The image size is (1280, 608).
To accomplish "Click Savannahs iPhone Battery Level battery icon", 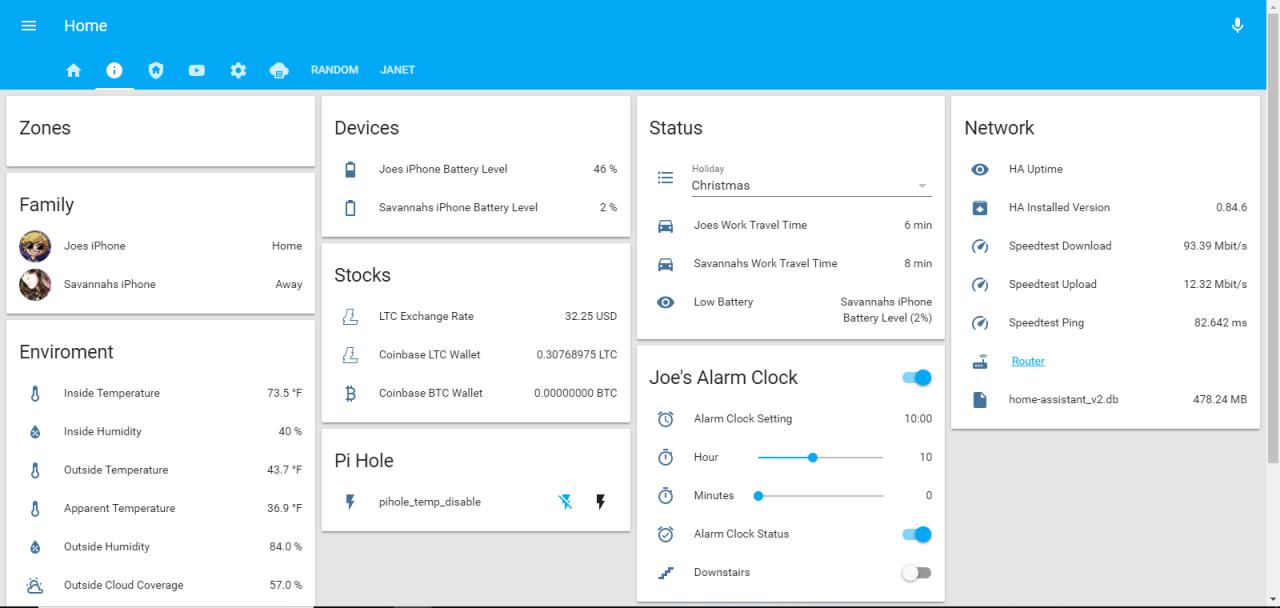I will point(350,208).
